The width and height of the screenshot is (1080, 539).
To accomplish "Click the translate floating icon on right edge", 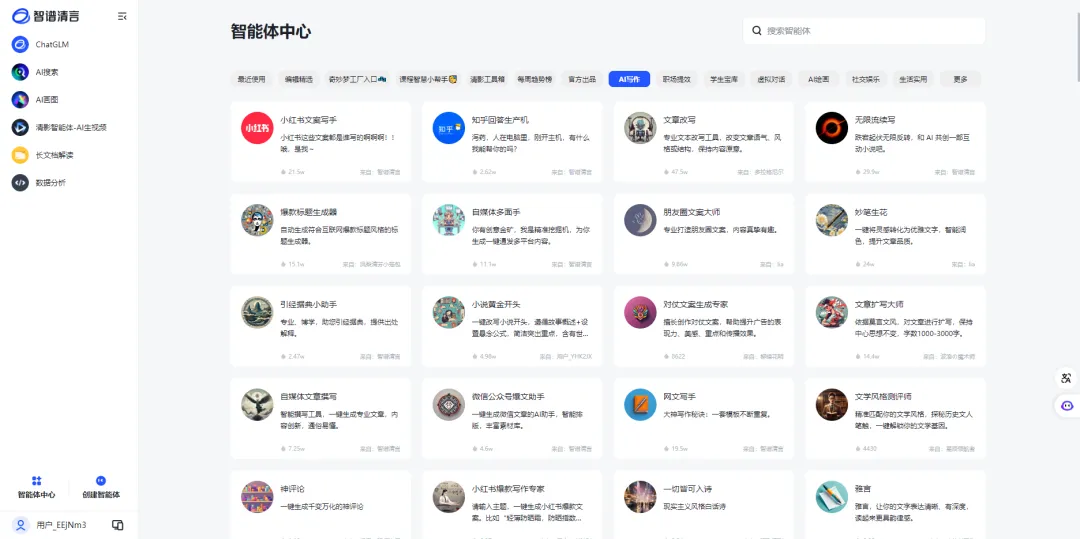I will tap(1067, 378).
